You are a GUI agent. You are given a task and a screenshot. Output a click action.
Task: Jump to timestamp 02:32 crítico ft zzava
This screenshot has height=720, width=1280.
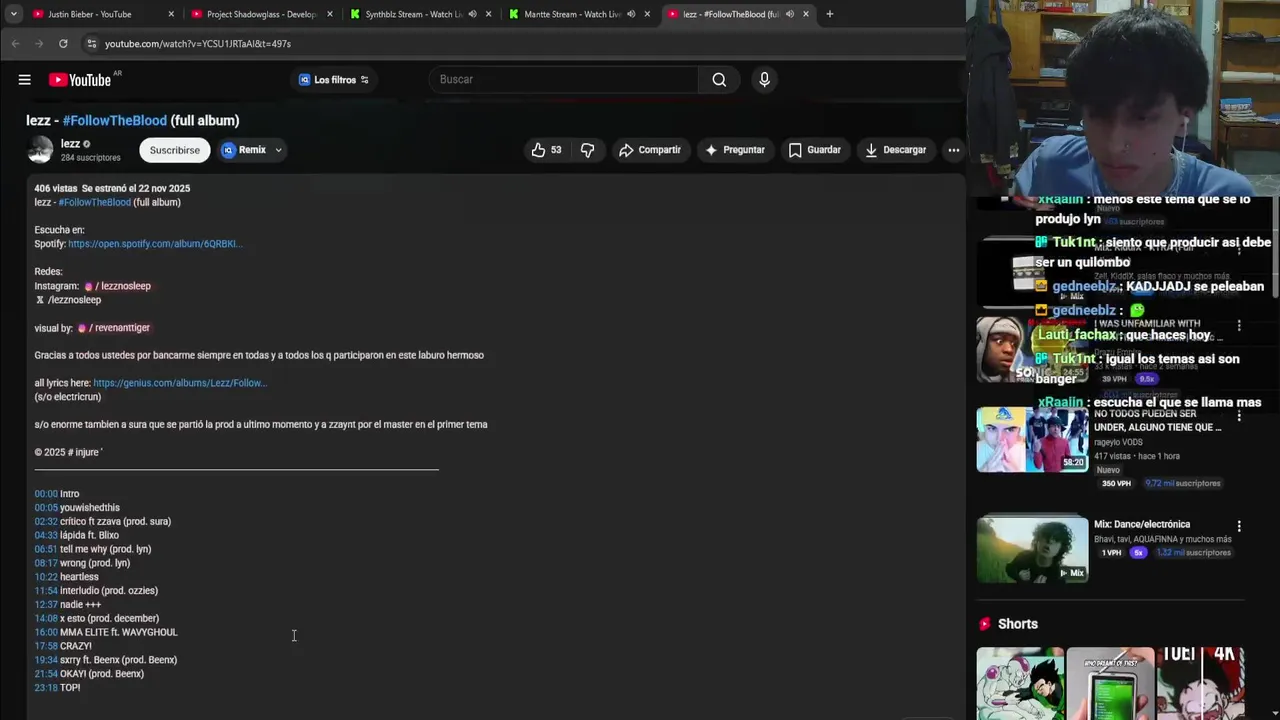(x=46, y=522)
